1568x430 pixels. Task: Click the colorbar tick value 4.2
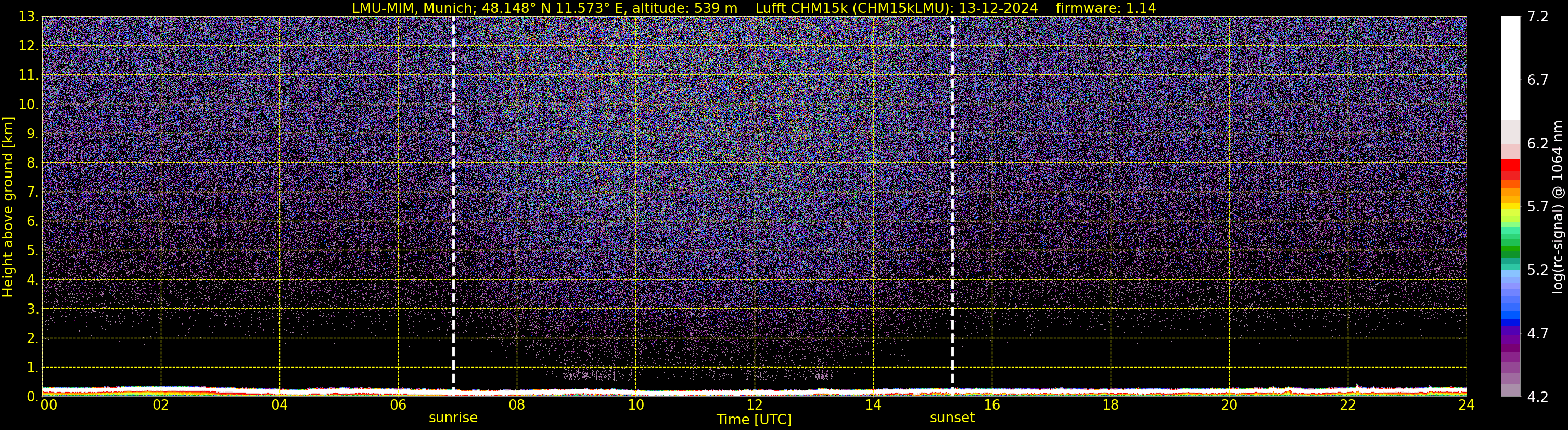1538,397
